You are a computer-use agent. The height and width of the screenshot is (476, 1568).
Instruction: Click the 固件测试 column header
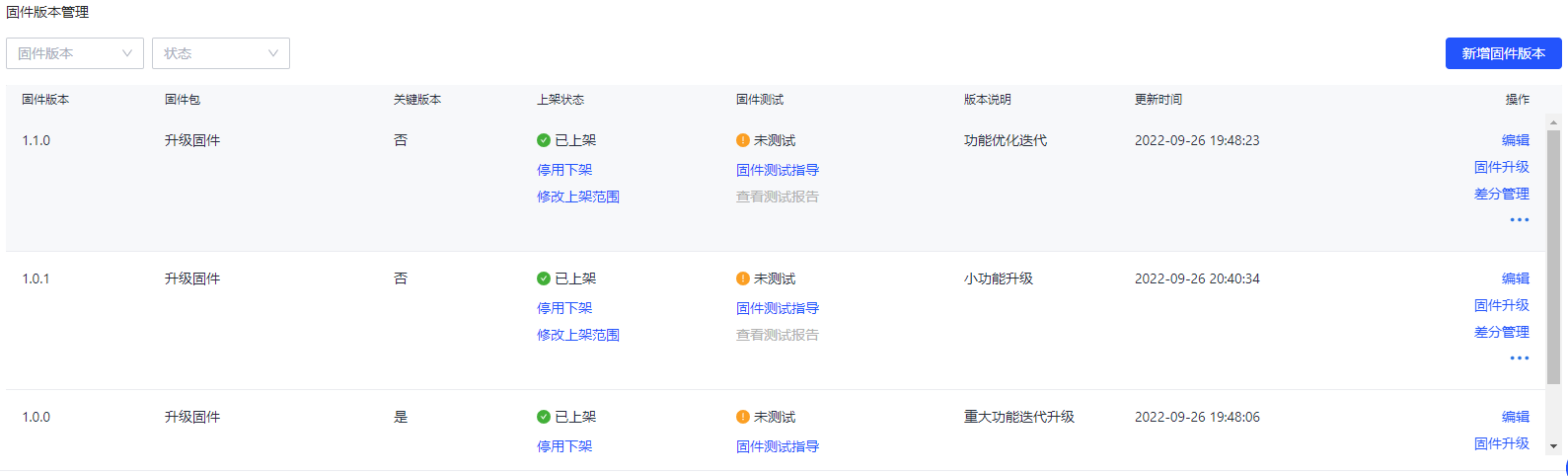point(760,100)
